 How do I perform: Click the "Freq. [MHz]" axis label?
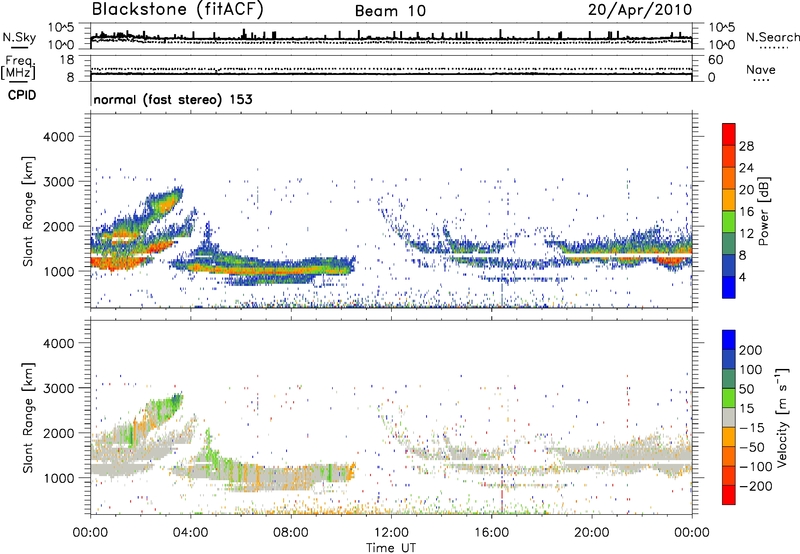[18, 67]
